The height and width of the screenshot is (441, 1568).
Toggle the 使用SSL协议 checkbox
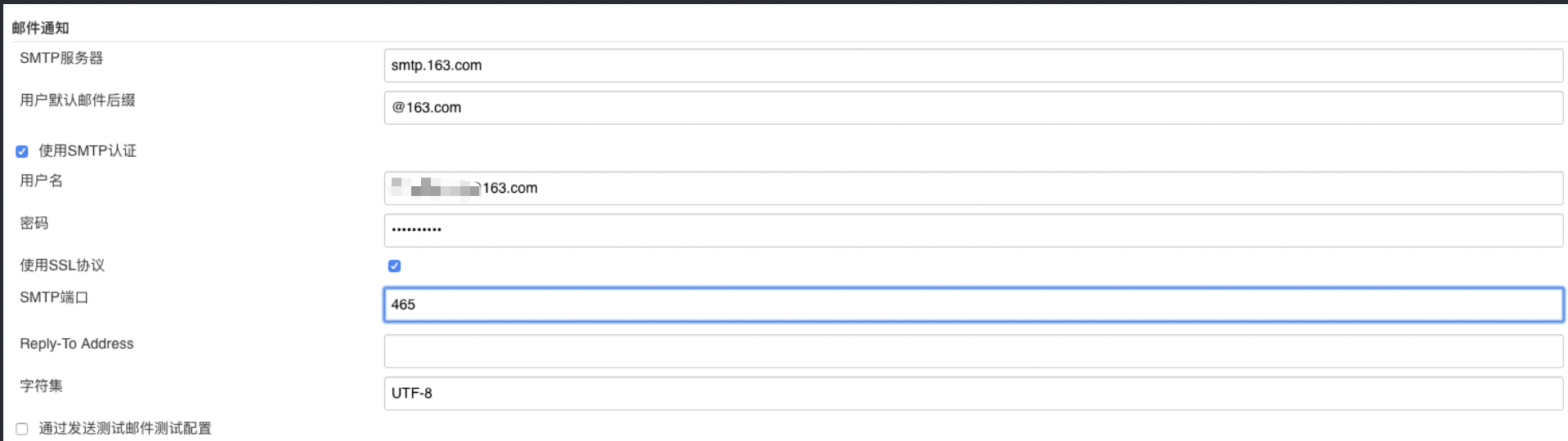[394, 265]
